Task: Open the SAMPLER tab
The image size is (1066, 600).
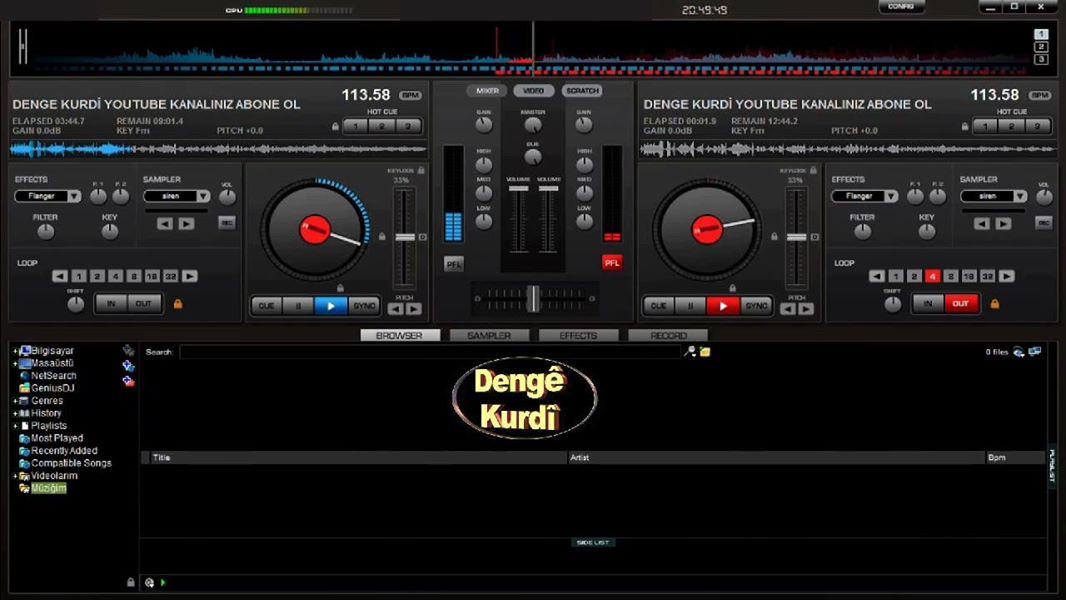Action: pos(489,336)
